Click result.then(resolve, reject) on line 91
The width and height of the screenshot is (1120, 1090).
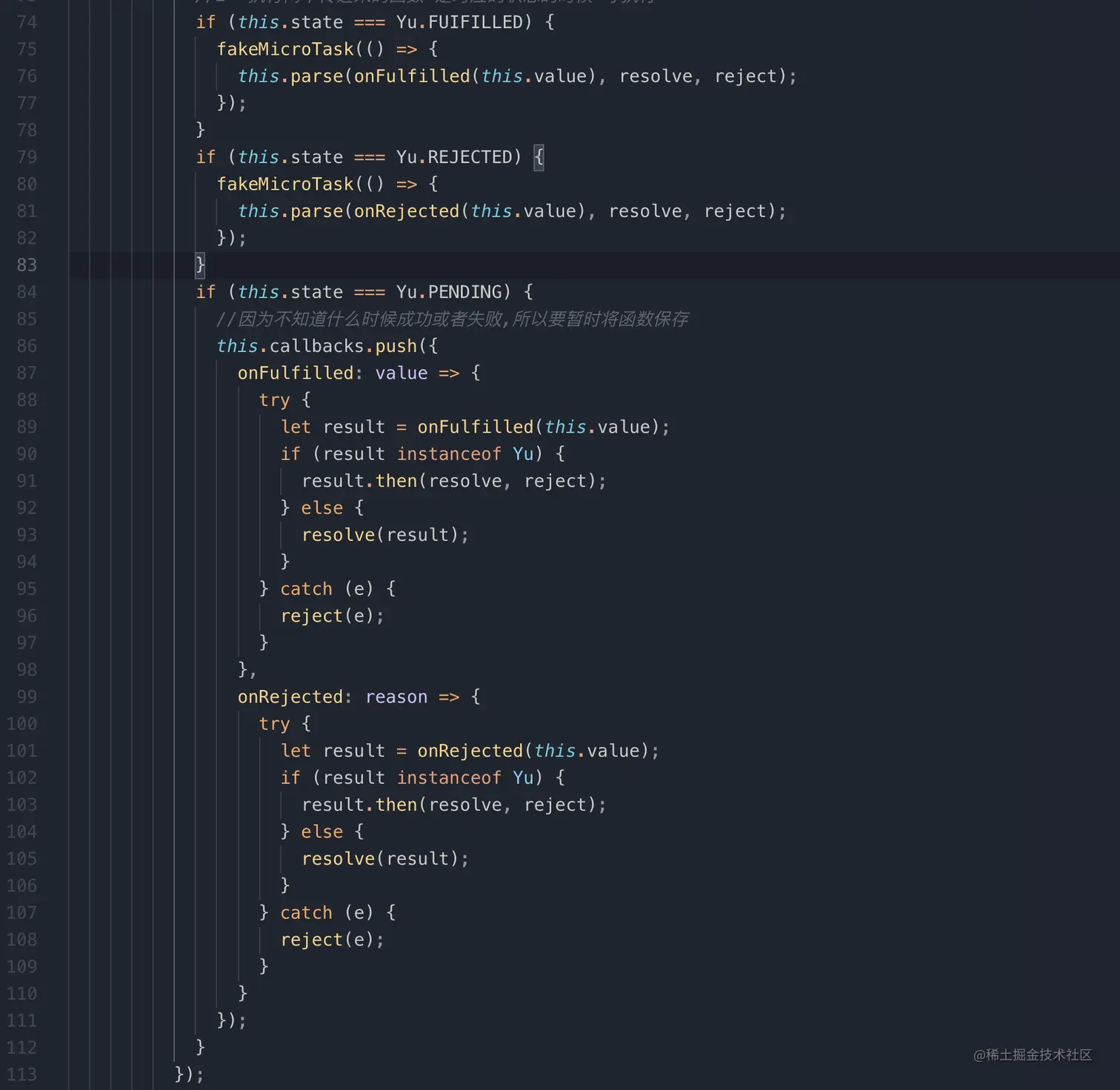(449, 481)
